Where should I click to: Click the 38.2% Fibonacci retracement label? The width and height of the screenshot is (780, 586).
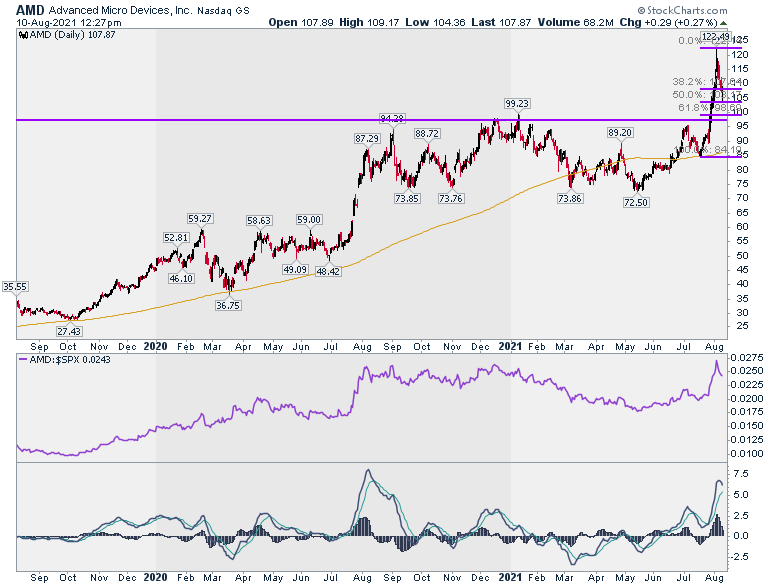707,82
